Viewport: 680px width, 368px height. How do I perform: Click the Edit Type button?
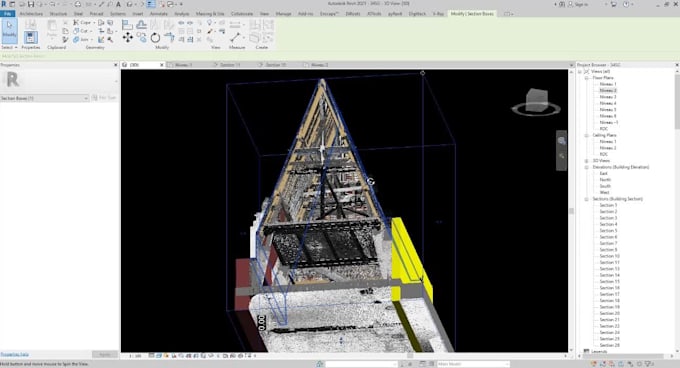tap(105, 98)
